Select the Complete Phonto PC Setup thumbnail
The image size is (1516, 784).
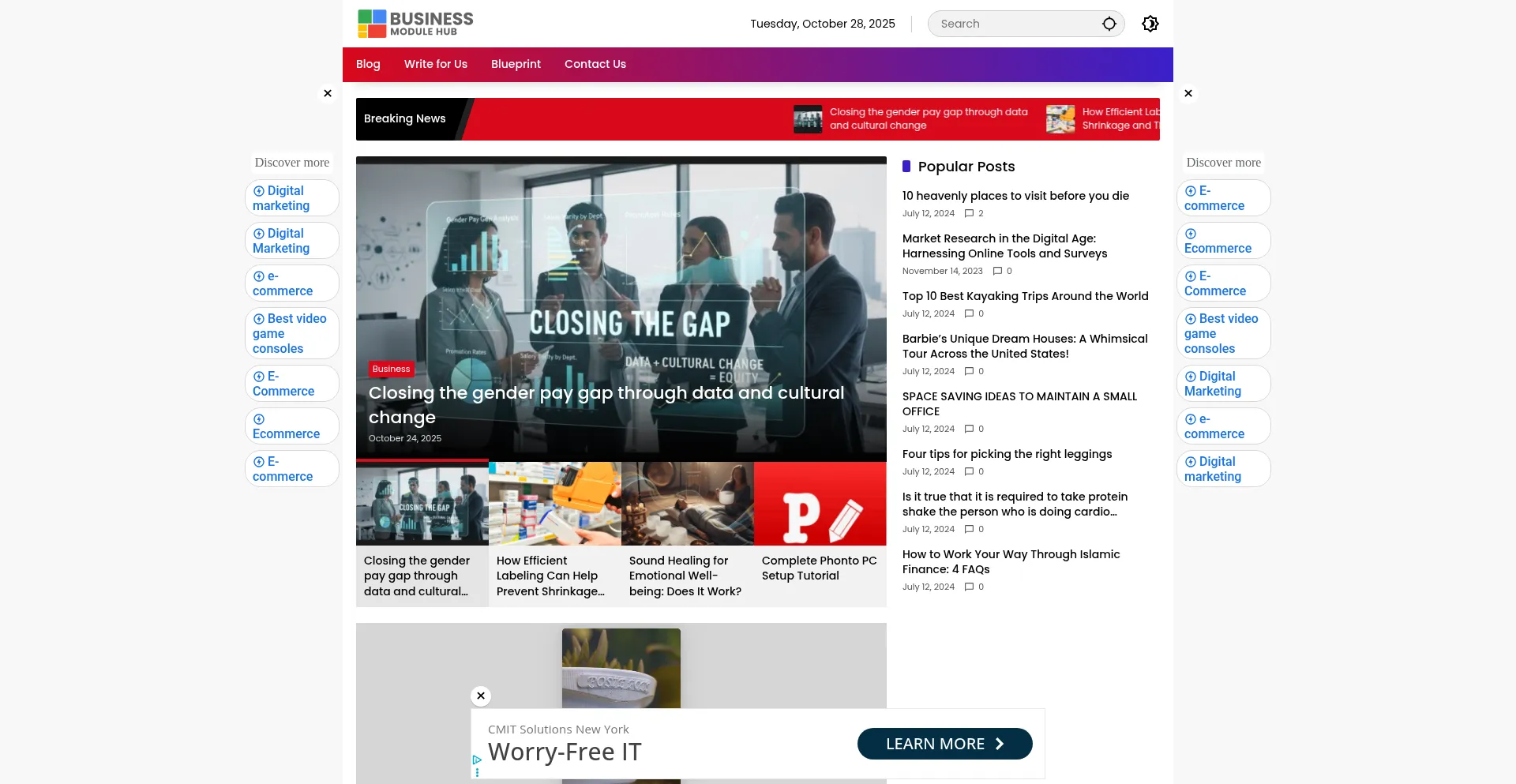820,504
